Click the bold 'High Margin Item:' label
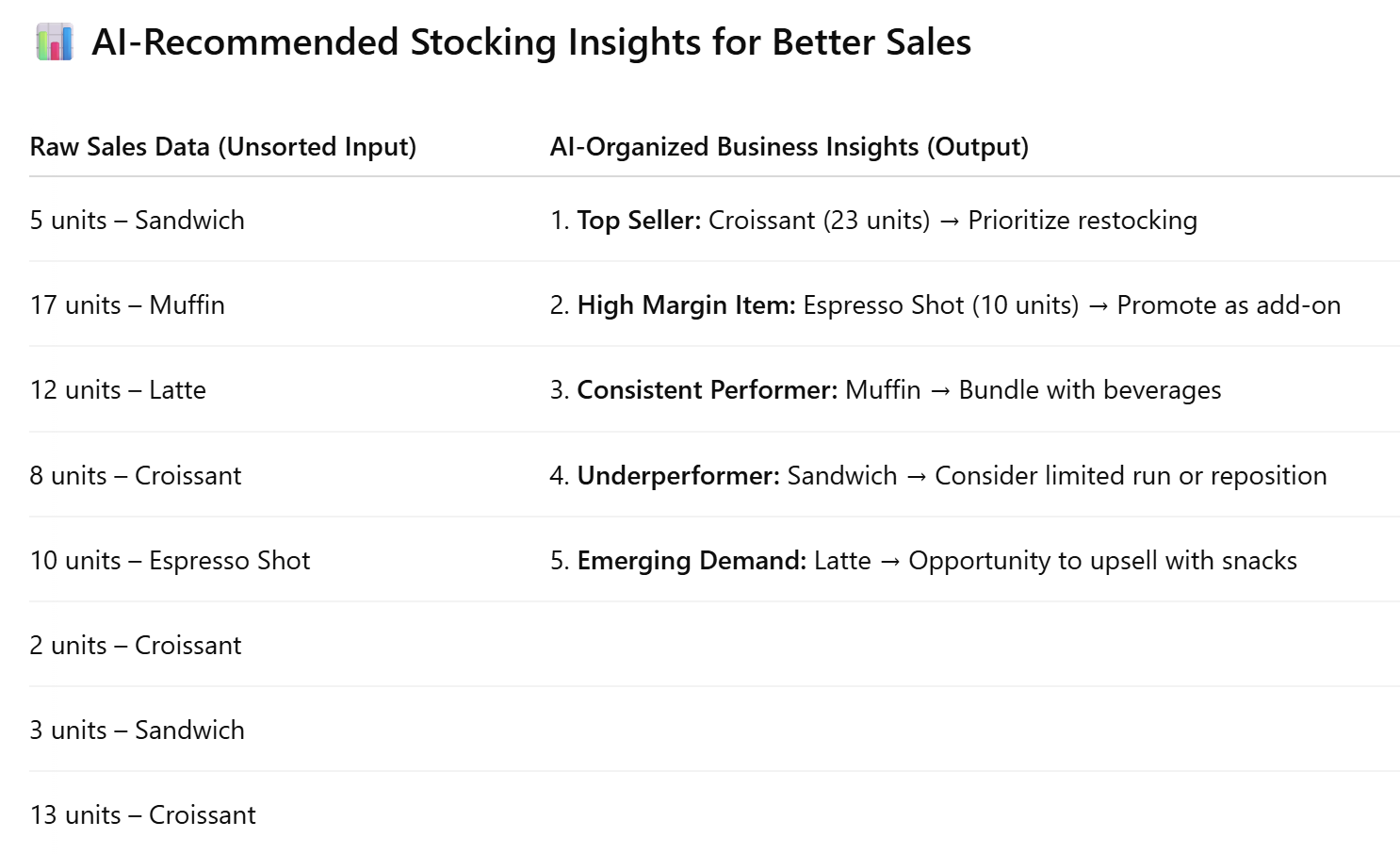The height and width of the screenshot is (854, 1400). (x=687, y=305)
